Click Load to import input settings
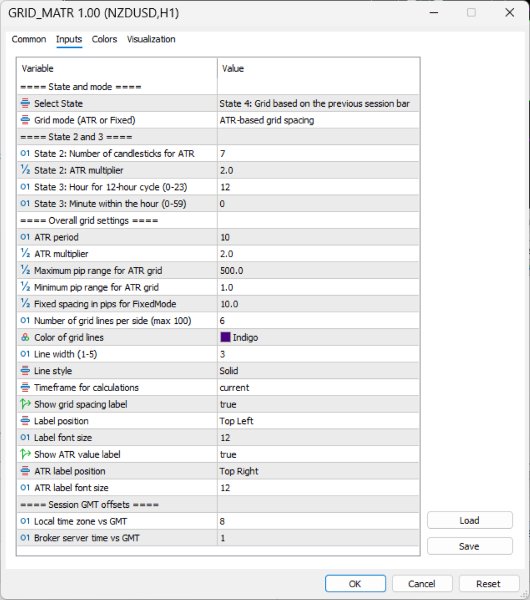This screenshot has width=530, height=600. click(x=470, y=520)
